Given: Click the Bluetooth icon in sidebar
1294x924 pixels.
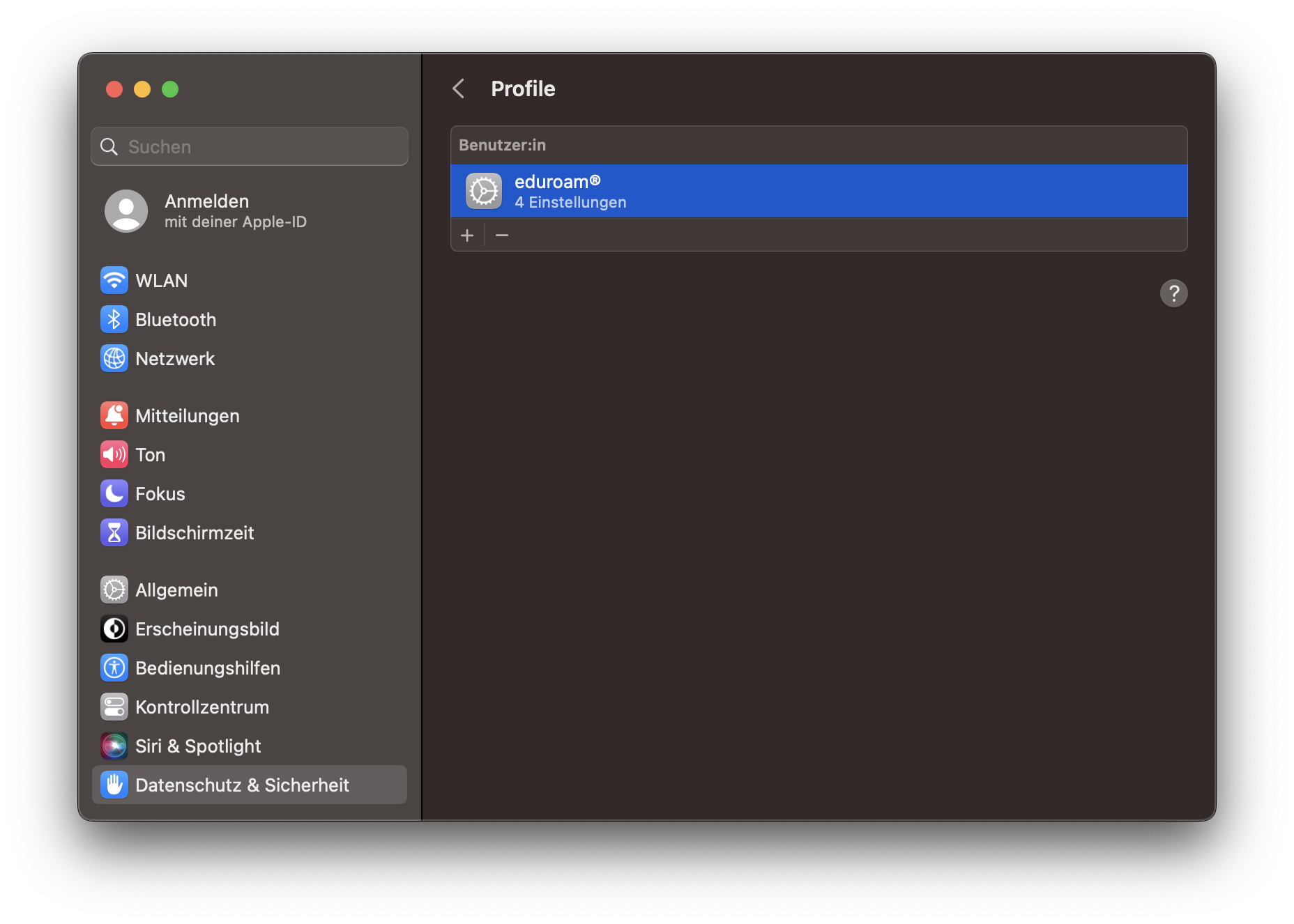Looking at the screenshot, I should (114, 320).
